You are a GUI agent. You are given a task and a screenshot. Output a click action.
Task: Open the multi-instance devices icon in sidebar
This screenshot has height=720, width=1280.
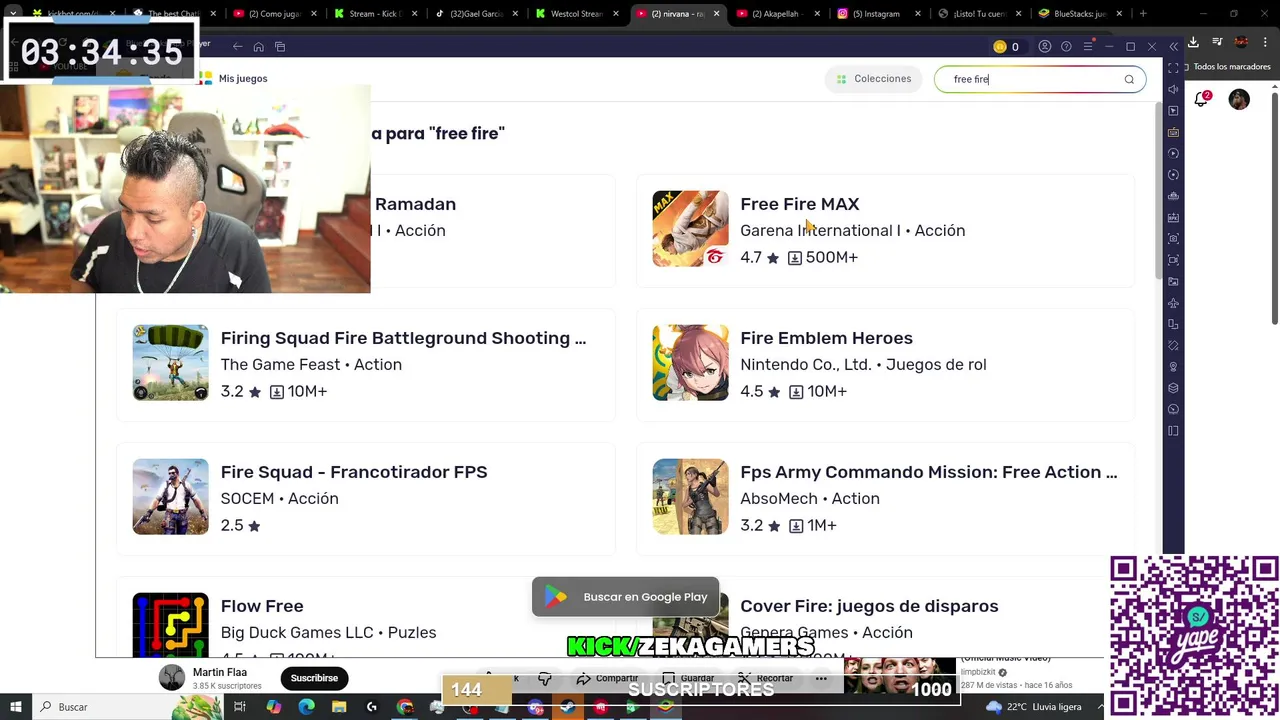click(1174, 324)
